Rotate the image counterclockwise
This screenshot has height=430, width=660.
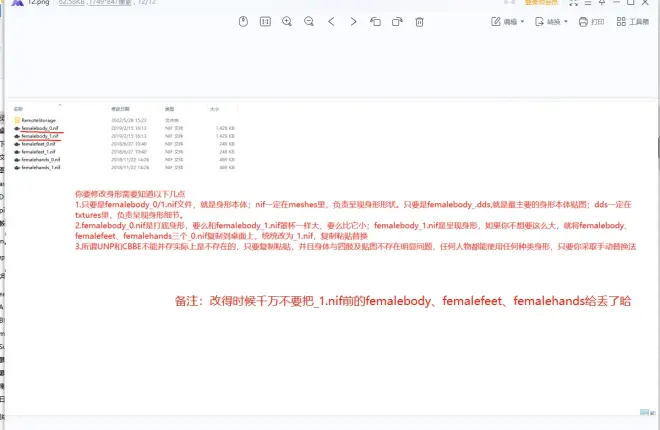pos(375,21)
